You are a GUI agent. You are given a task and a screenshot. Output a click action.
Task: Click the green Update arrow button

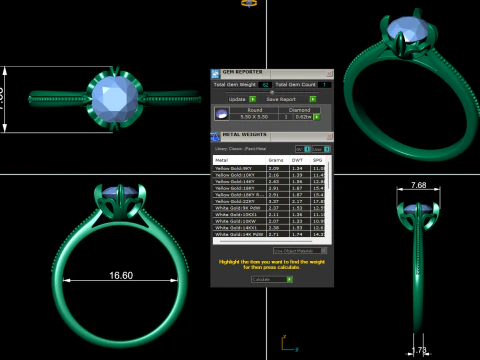(x=253, y=99)
